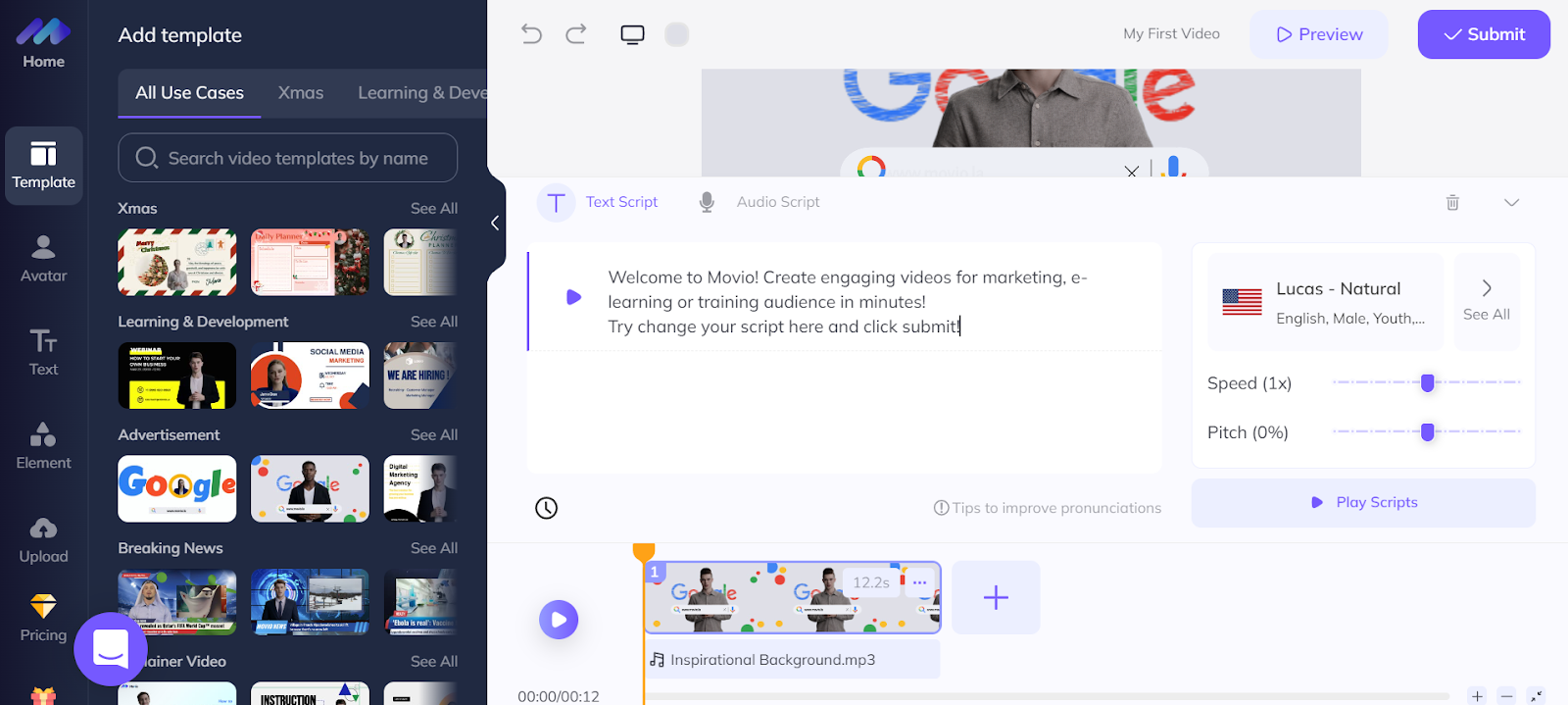Delete the script with trash icon
This screenshot has width=1568, height=705.
[x=1452, y=202]
